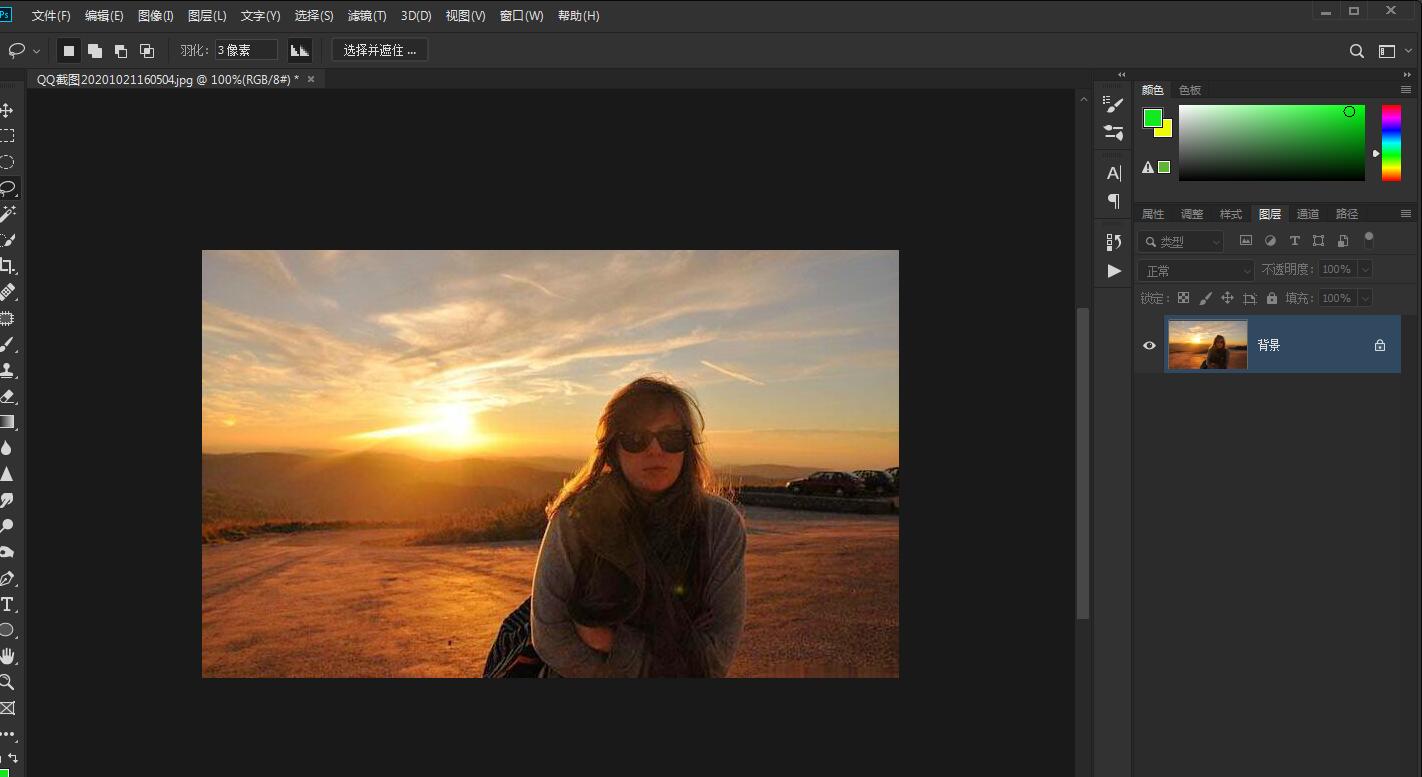Select the Move tool

pos(7,110)
